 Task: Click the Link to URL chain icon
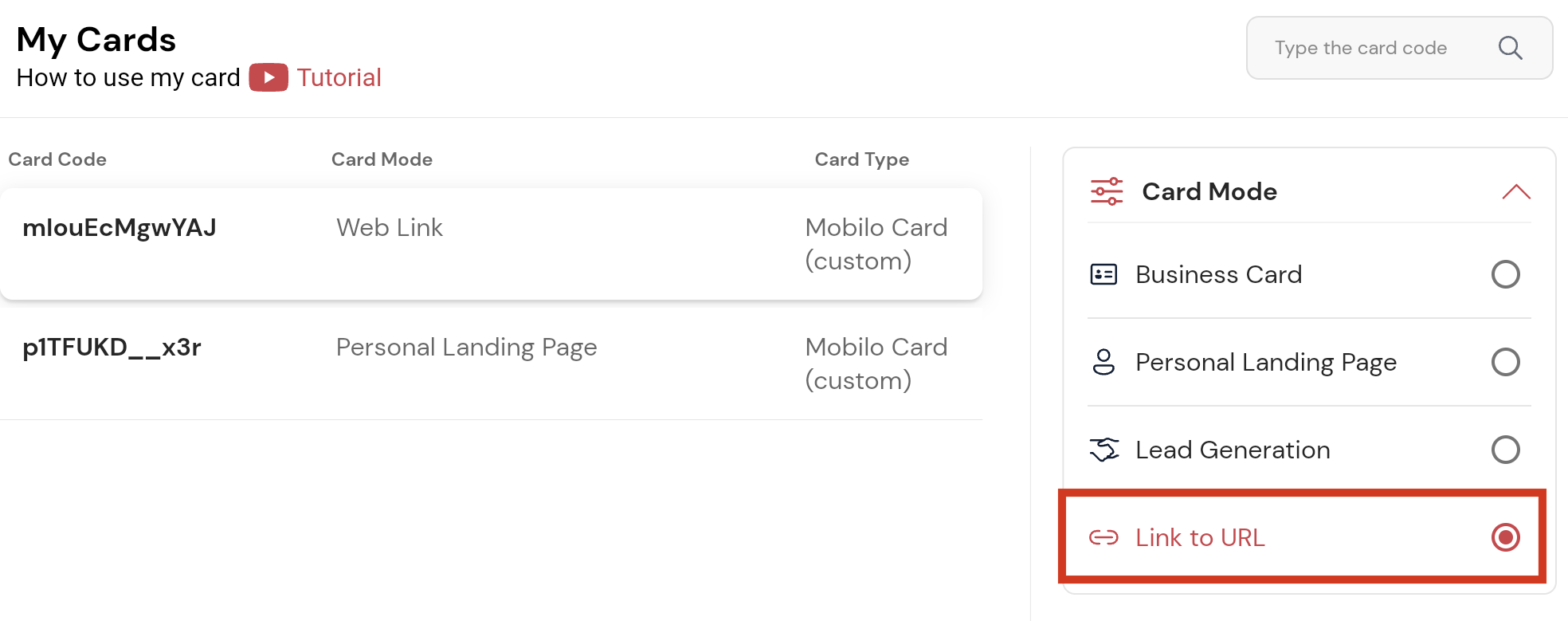pyautogui.click(x=1103, y=537)
